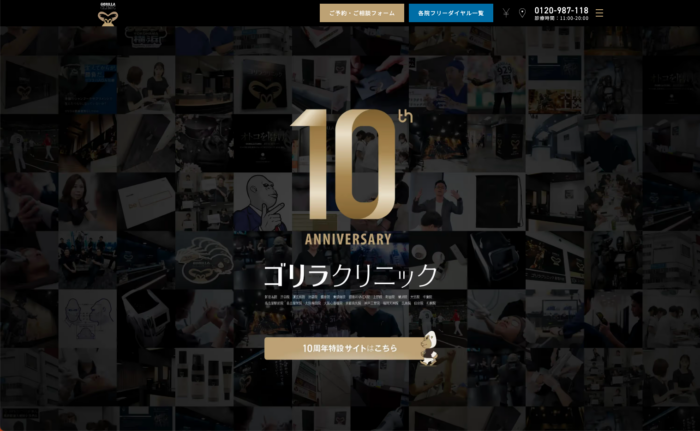The width and height of the screenshot is (700, 431).
Task: Open the 各院フリーダイヤル一覧 button
Action: tap(450, 13)
